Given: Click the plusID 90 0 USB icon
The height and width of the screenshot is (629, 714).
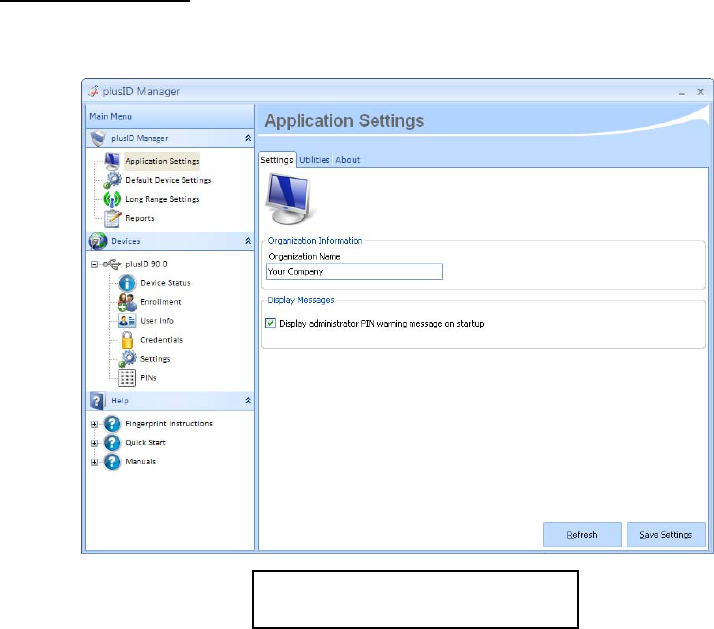Looking at the screenshot, I should 112,264.
